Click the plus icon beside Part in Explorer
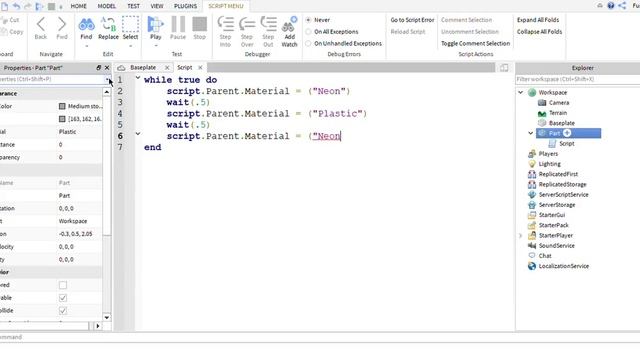Image resolution: width=640 pixels, height=360 pixels. click(567, 133)
